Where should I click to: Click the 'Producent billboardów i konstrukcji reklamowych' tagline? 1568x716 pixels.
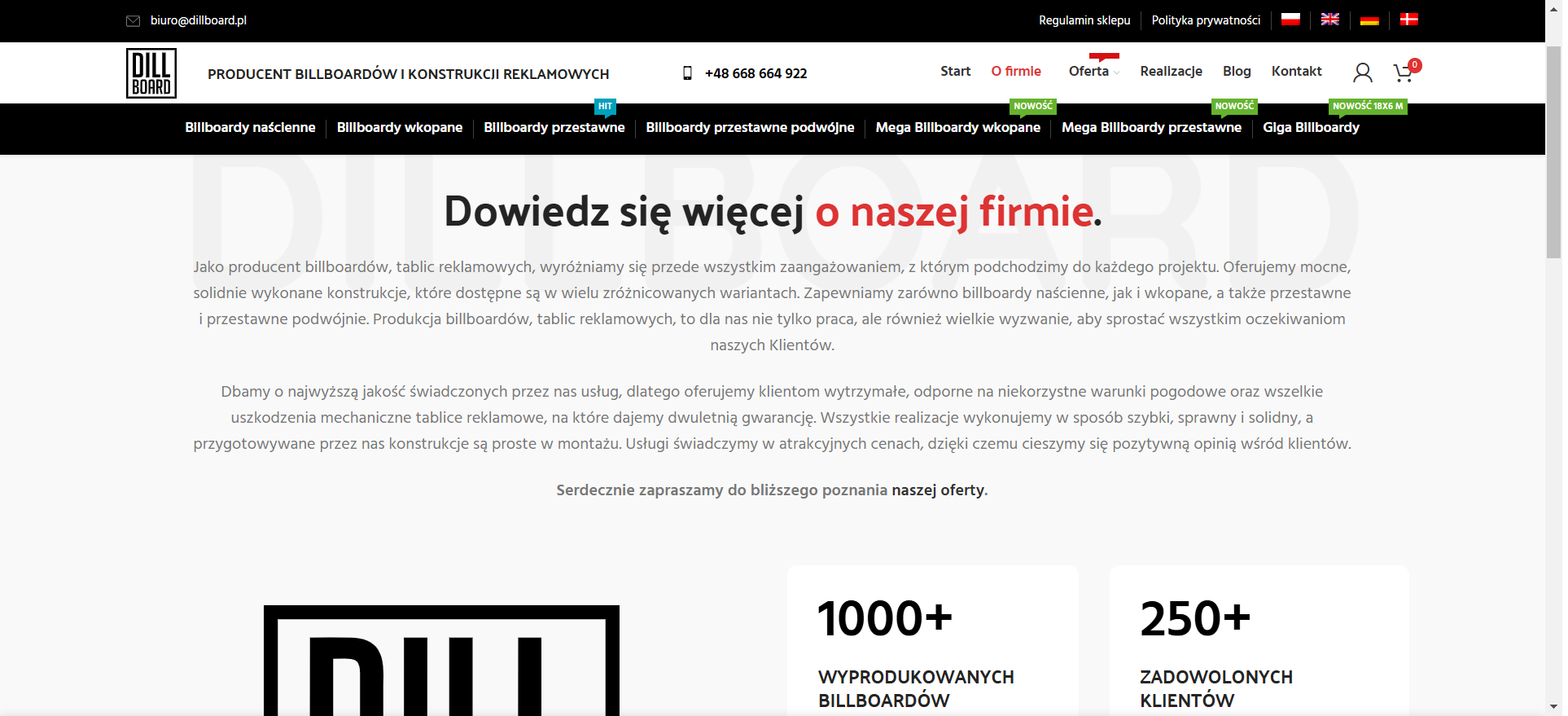[408, 74]
